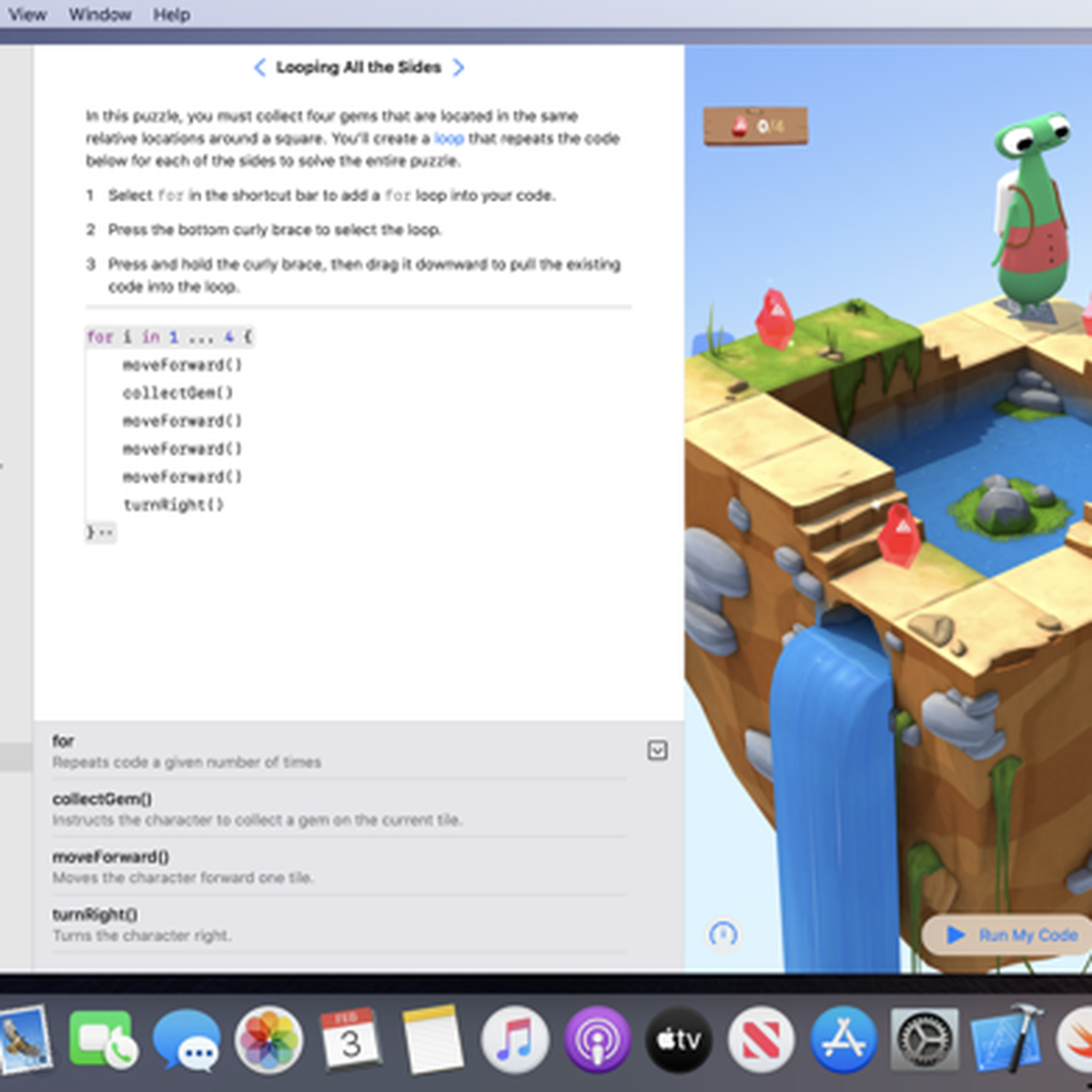Open Calendar from the dock
Screen dimensions: 1092x1092
(350, 1038)
